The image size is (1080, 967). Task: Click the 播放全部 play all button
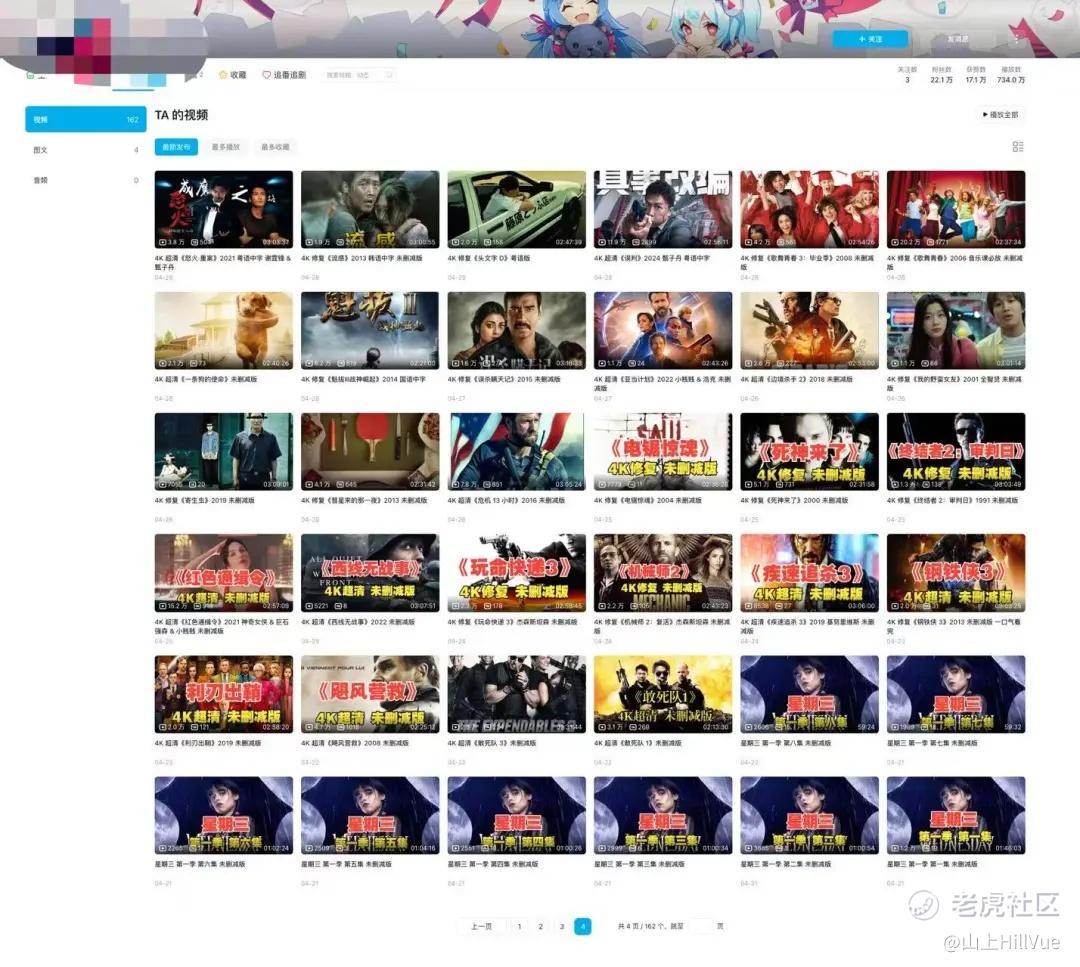point(1000,114)
